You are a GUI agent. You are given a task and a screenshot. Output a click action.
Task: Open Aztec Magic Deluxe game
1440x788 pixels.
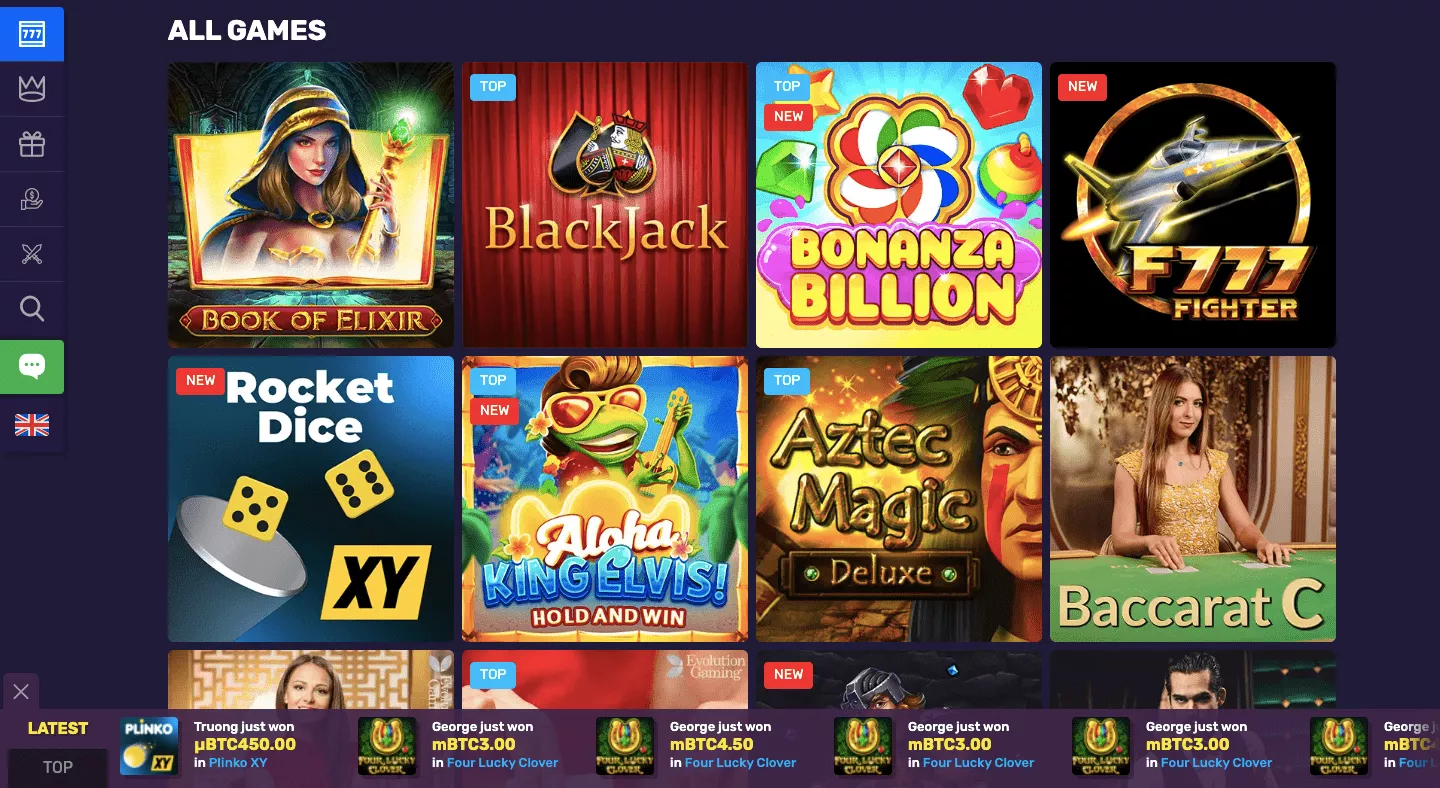pyautogui.click(x=899, y=499)
